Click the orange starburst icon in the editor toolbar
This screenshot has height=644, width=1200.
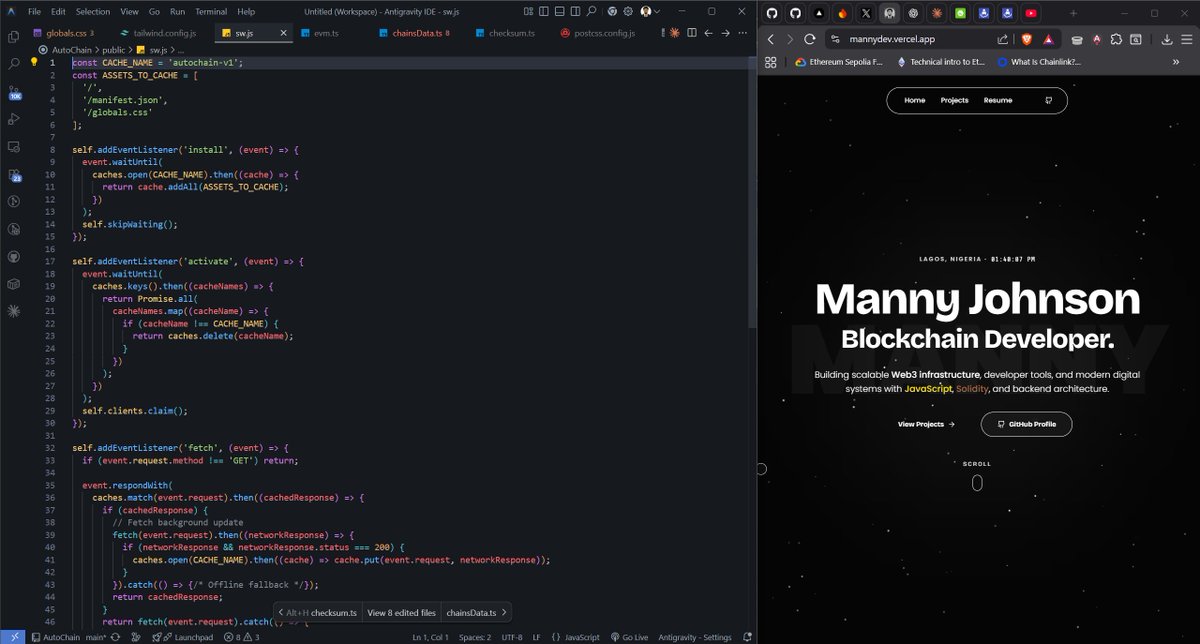674,33
